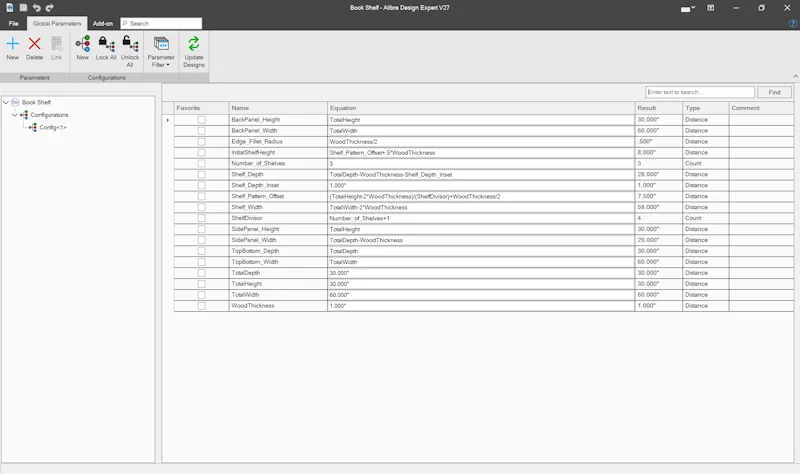This screenshot has width=800, height=474.
Task: Sort by the Name column header
Action: (x=278, y=108)
